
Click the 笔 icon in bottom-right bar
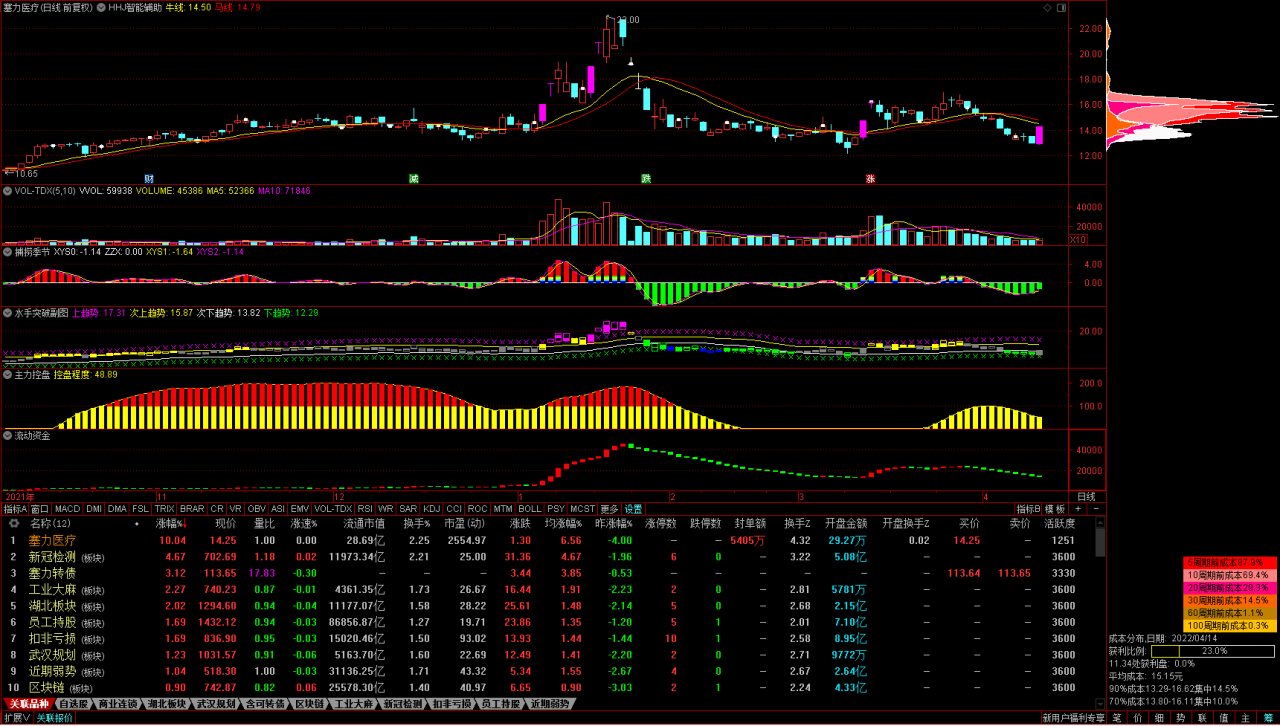tap(1118, 718)
